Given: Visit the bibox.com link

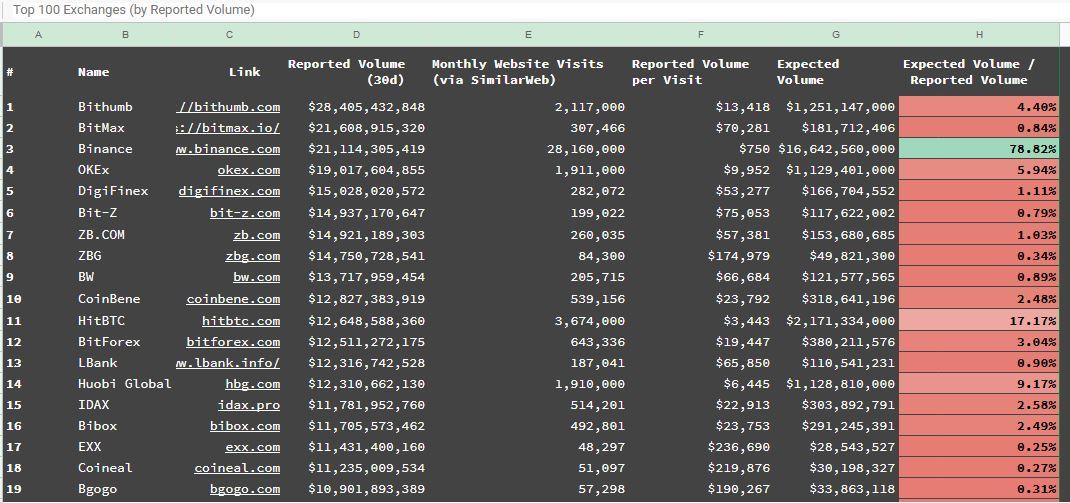Looking at the screenshot, I should pyautogui.click(x=245, y=426).
